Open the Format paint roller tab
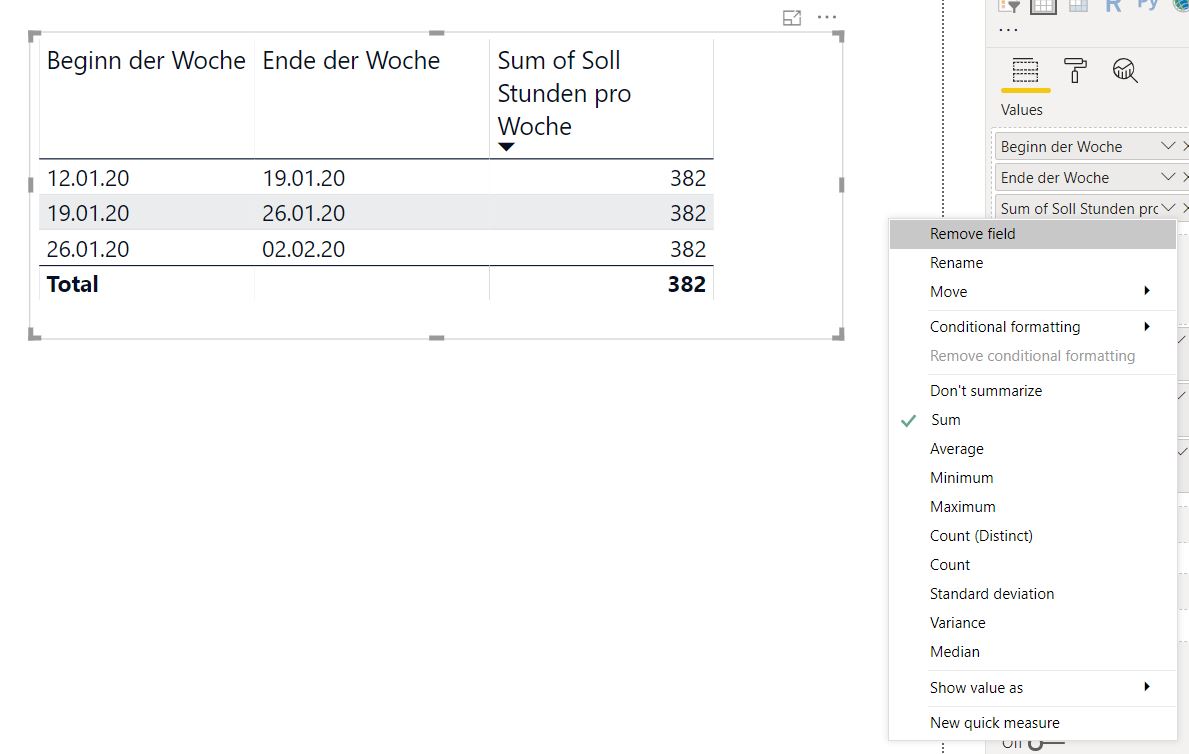The image size is (1189, 754). pos(1074,71)
